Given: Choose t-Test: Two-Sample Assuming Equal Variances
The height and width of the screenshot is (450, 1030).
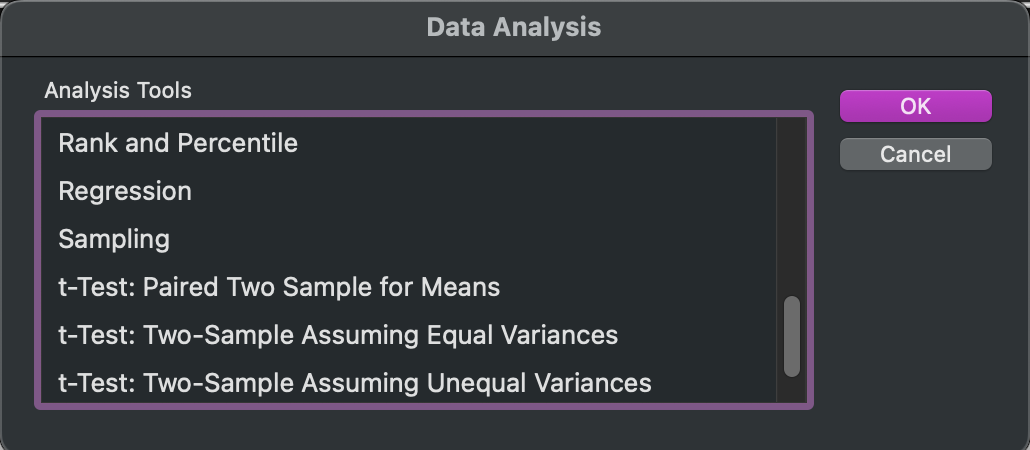Looking at the screenshot, I should click(409, 335).
